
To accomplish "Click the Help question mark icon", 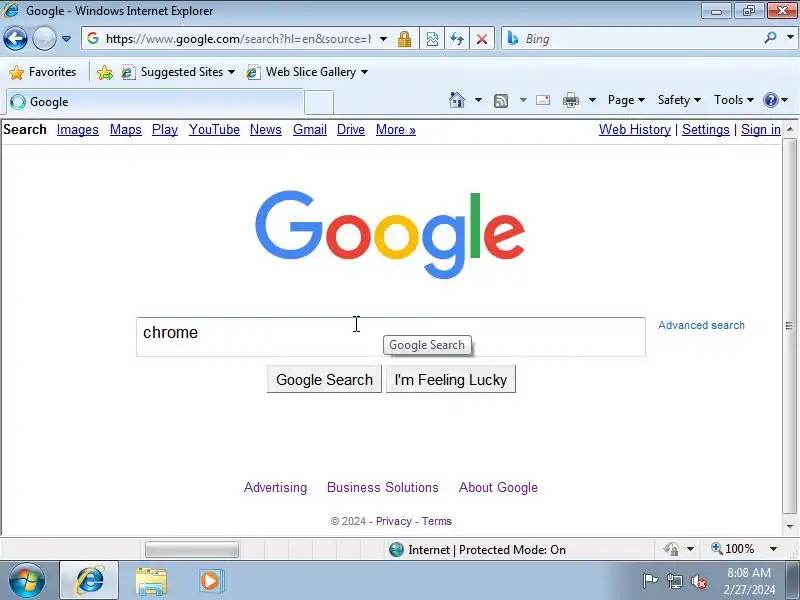I will [770, 100].
